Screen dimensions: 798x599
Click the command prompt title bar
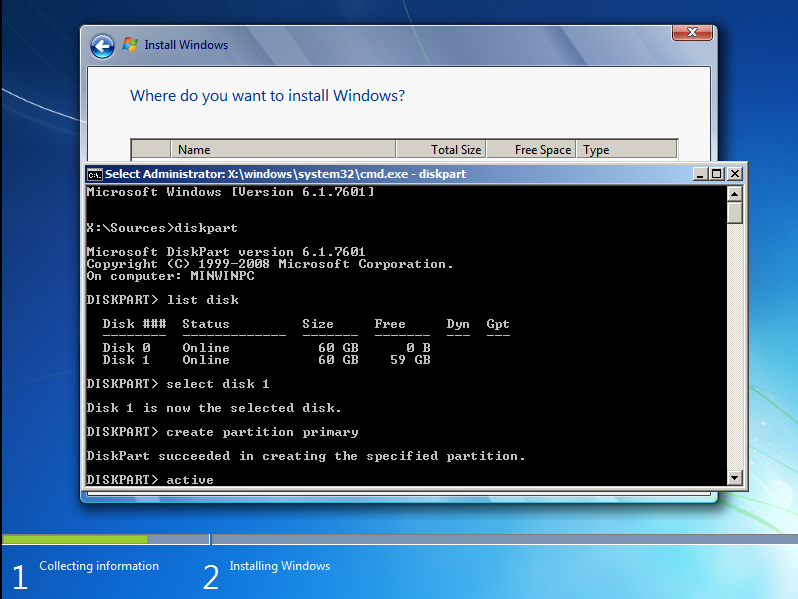[400, 174]
